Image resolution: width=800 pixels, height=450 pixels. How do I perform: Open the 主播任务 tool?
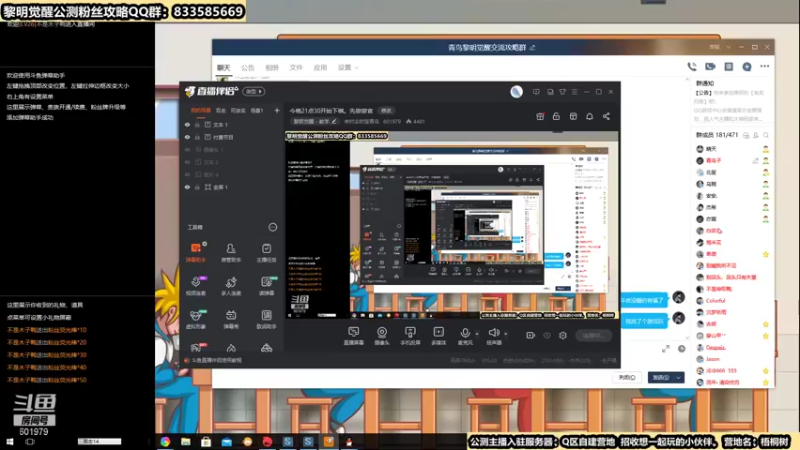point(266,253)
